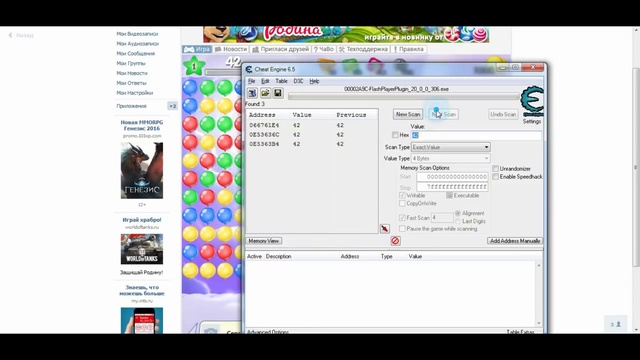640x360 pixels.
Task: Toggle the Hex checkbox
Action: tap(395, 135)
